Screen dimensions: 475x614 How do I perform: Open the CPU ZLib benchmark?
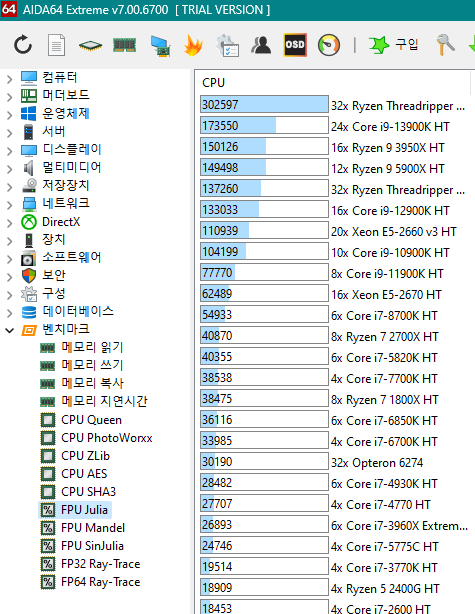coord(85,456)
